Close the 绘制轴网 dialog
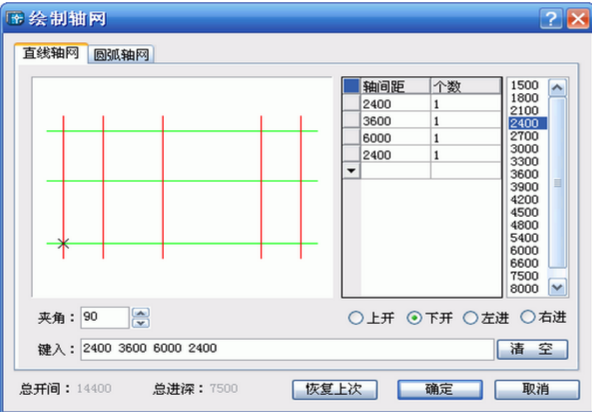 click(578, 18)
